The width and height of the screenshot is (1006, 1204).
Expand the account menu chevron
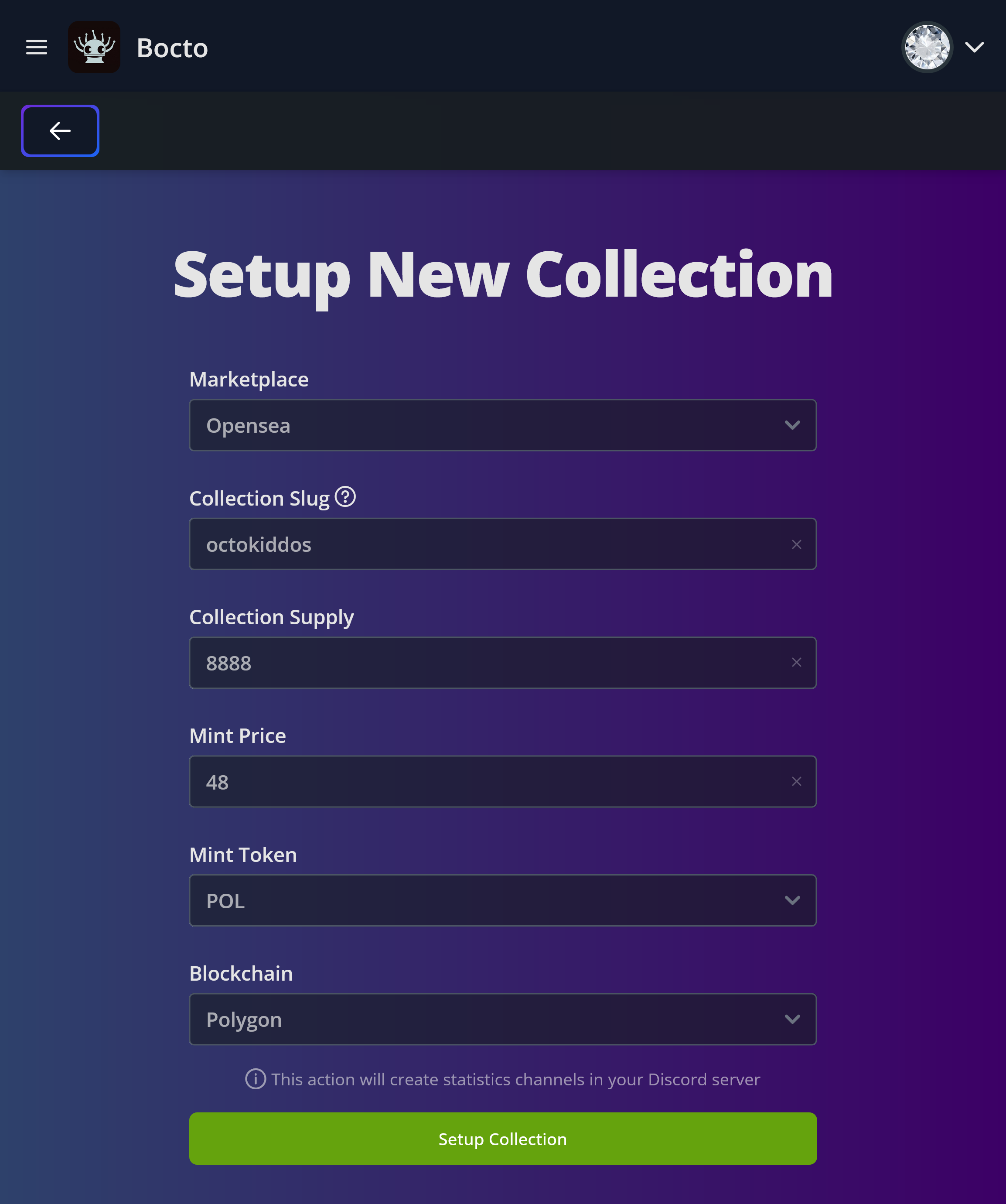pyautogui.click(x=974, y=47)
